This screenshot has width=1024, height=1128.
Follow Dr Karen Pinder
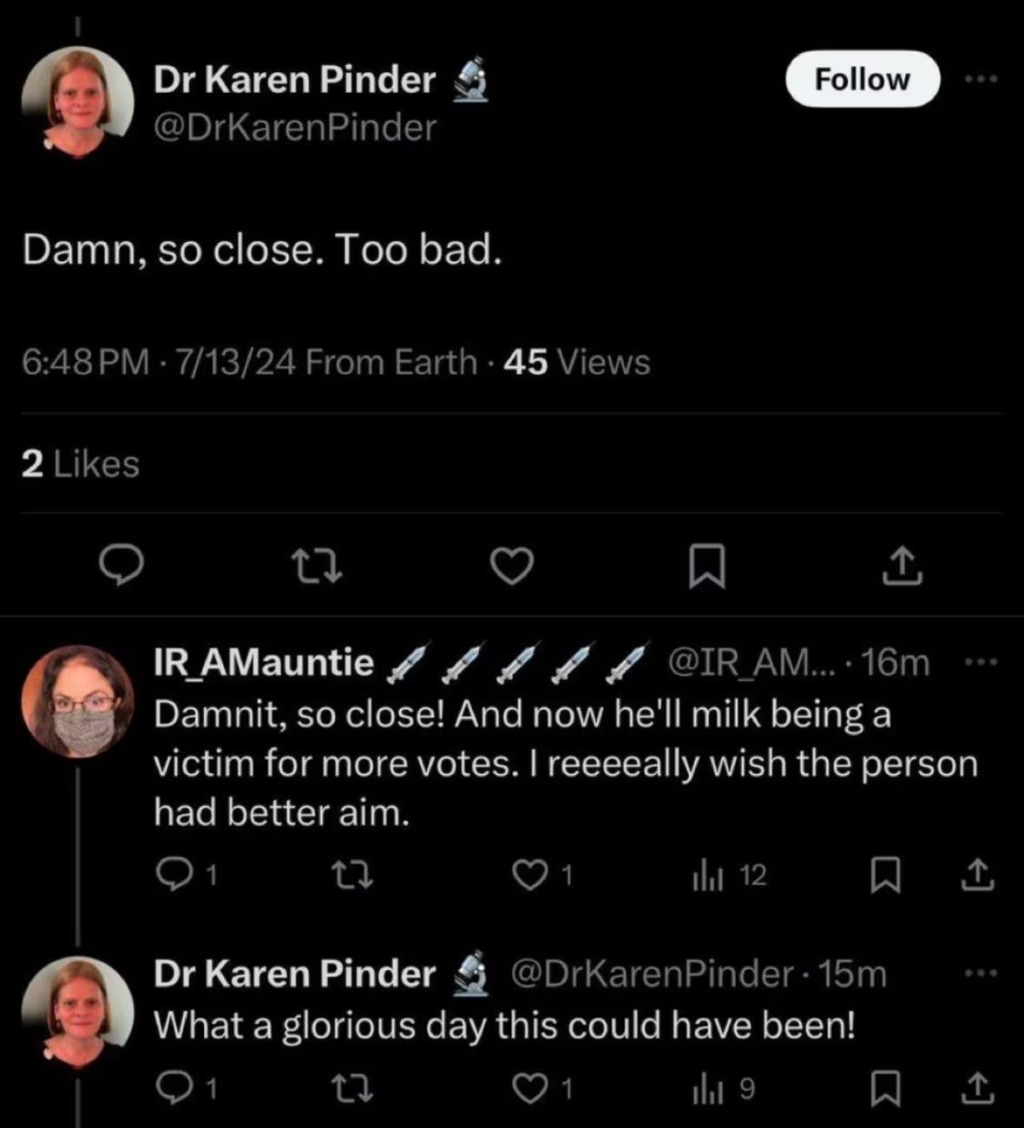tap(862, 80)
